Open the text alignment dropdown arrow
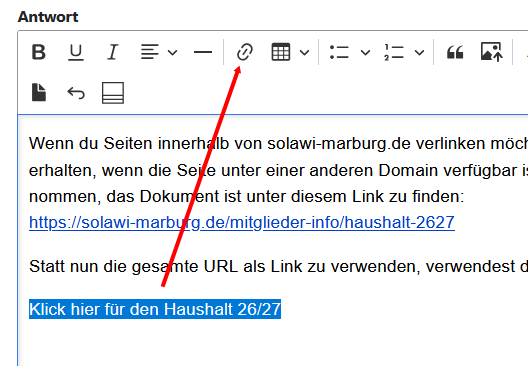Screen dimensions: 528x366 pyautogui.click(x=172, y=53)
